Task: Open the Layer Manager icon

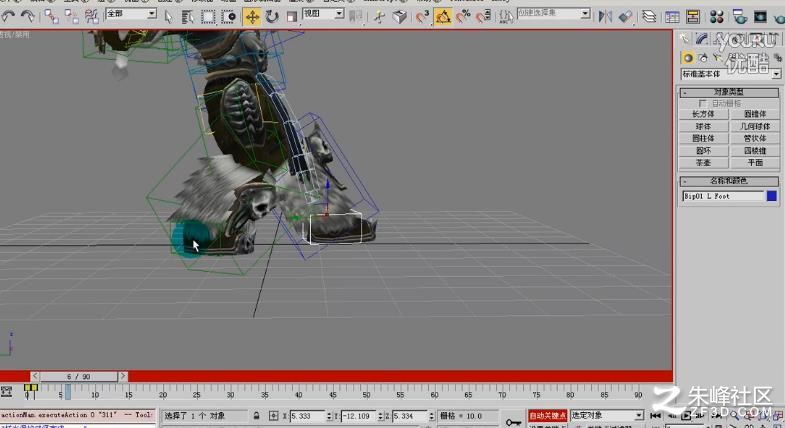Action: click(x=649, y=17)
